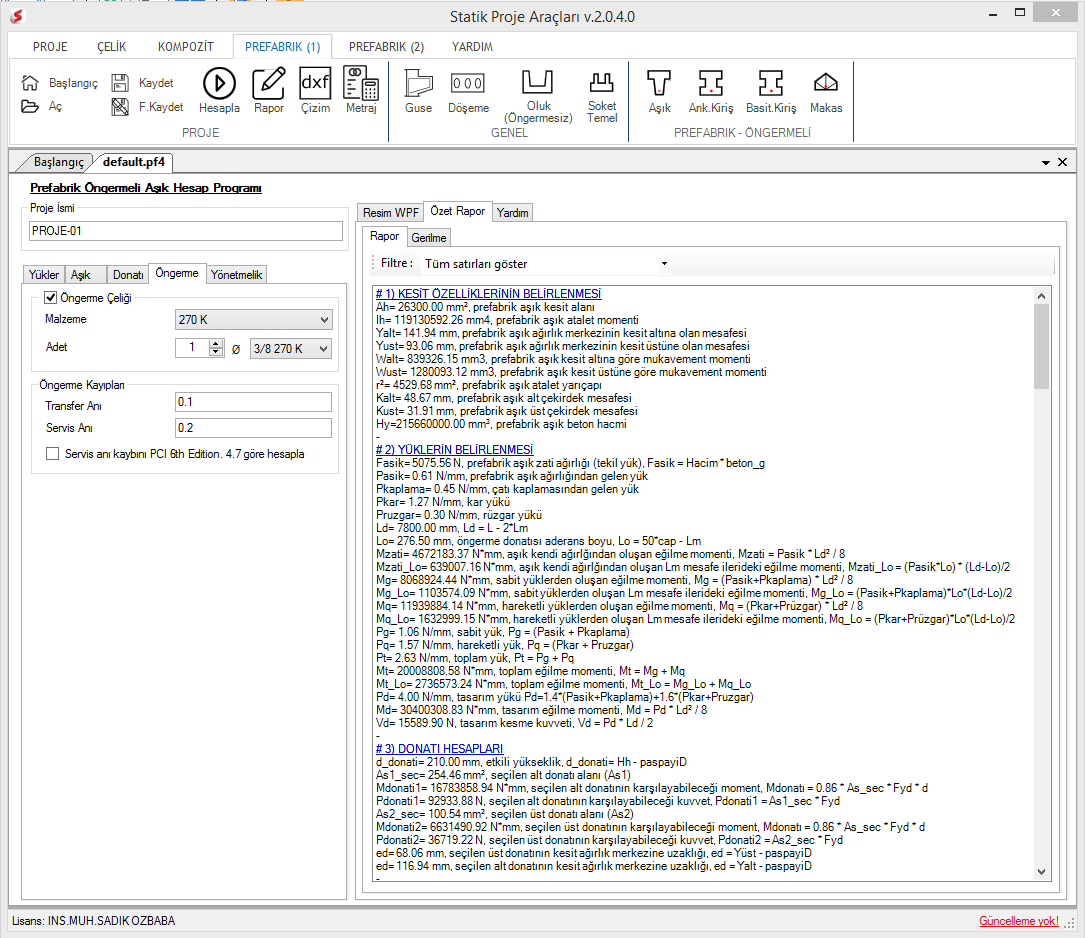
Task: Open the Yönetmelik input tab
Action: tap(236, 275)
